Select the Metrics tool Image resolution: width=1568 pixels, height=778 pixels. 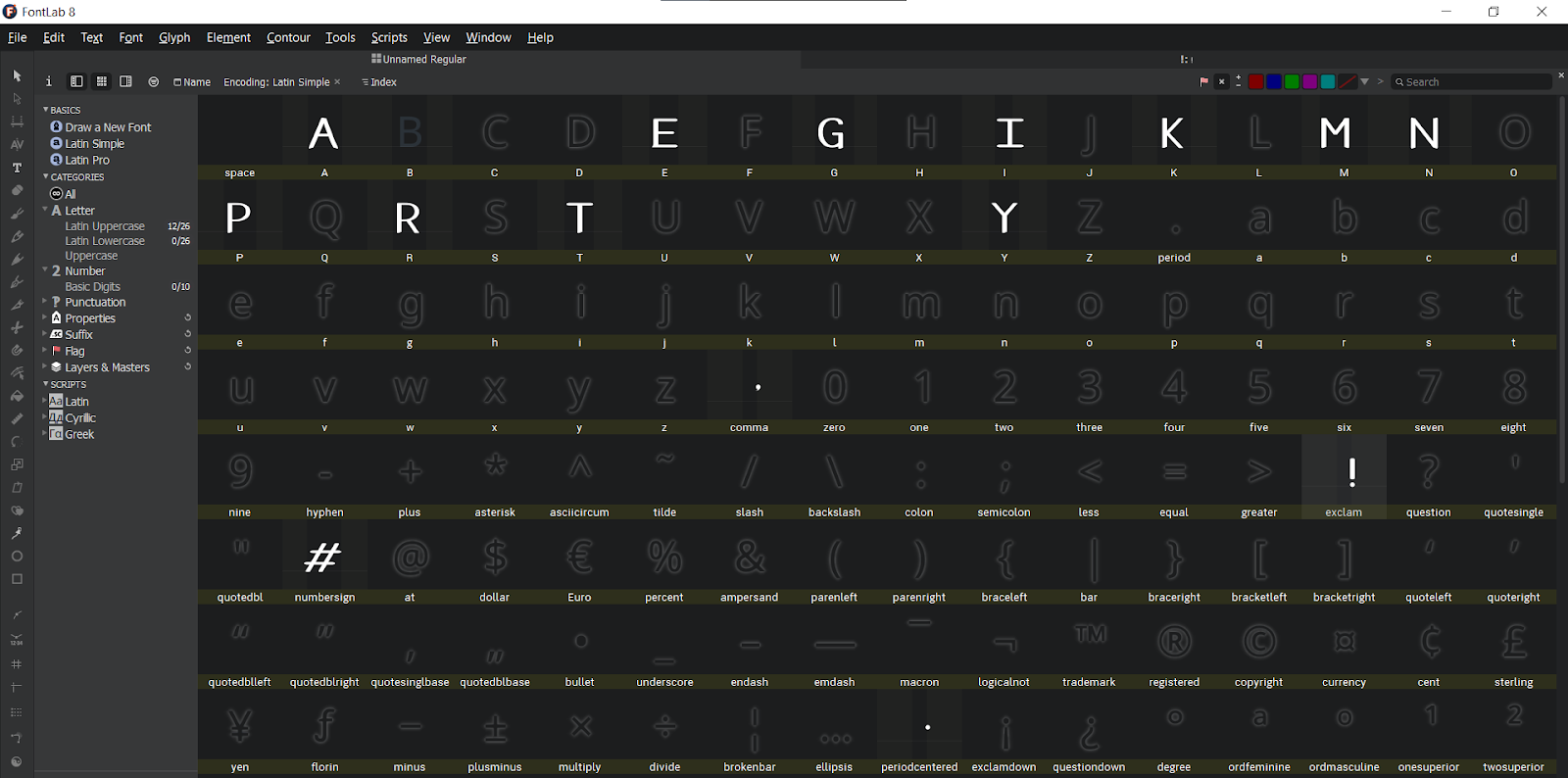click(x=17, y=122)
